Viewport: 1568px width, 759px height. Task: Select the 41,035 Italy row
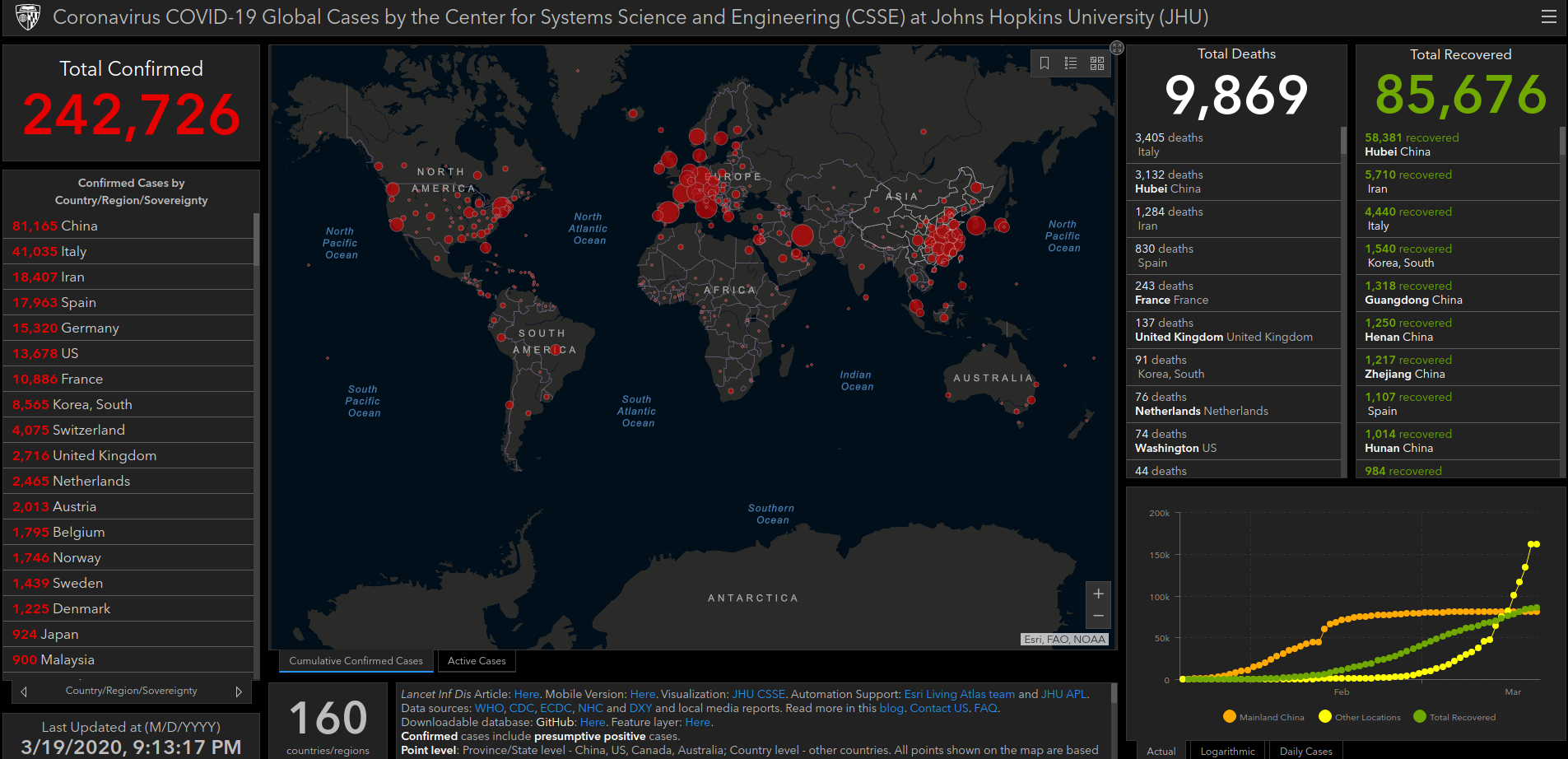(128, 251)
